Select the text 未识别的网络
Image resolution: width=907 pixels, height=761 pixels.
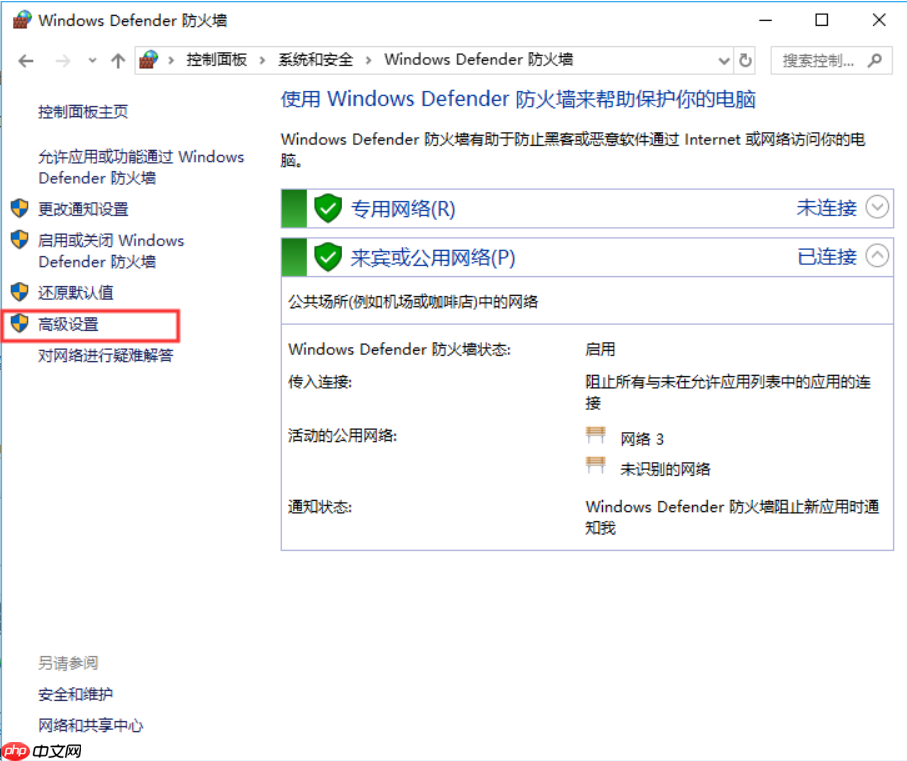[665, 469]
